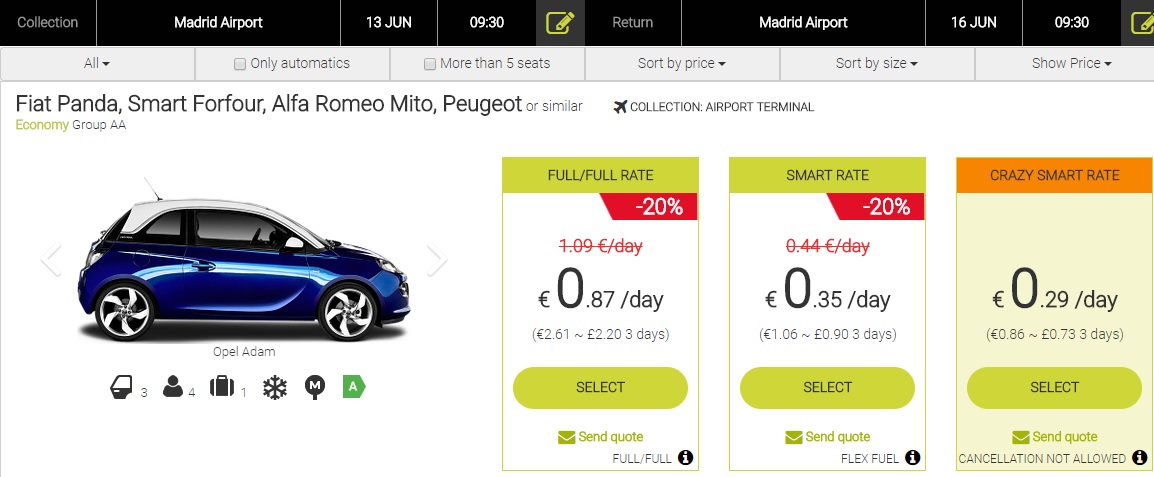1154x477 pixels.
Task: Click the previous car image arrow
Action: tap(51, 259)
